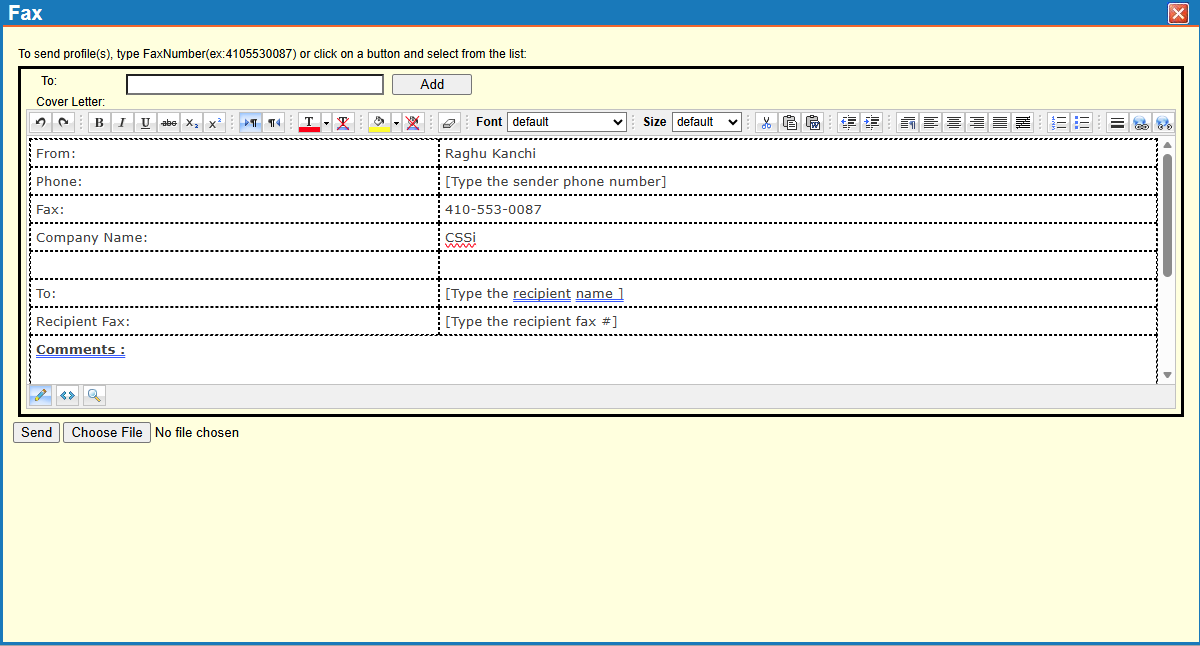Click the cover letter vertical scrollbar thumb
The image size is (1200, 646).
click(x=1167, y=215)
